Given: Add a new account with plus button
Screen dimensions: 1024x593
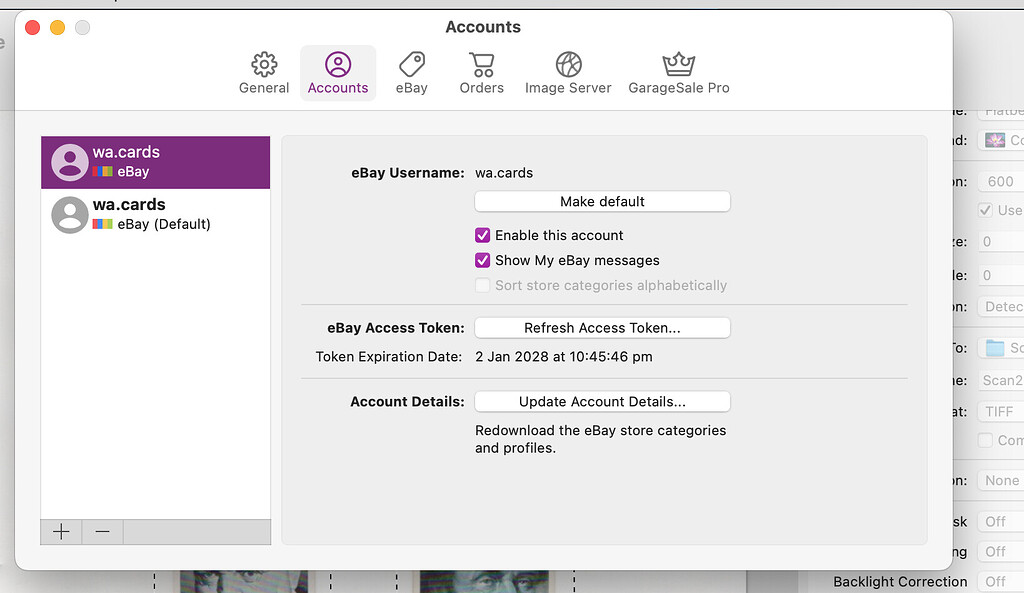Looking at the screenshot, I should (61, 532).
